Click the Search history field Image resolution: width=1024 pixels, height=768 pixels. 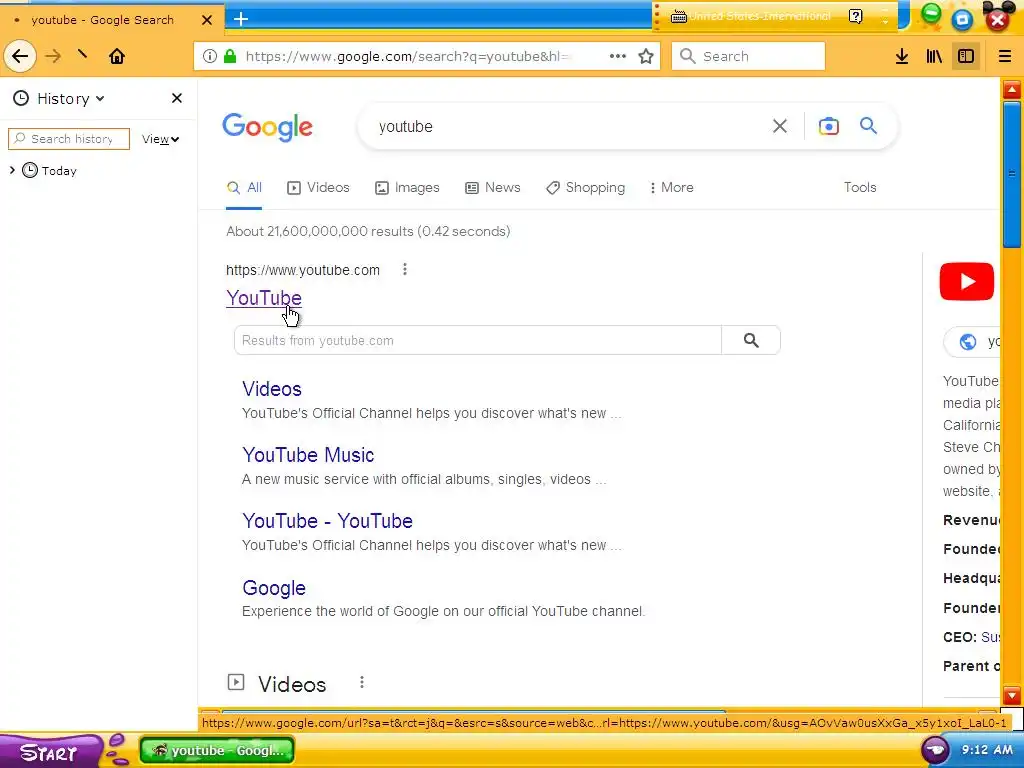point(69,138)
